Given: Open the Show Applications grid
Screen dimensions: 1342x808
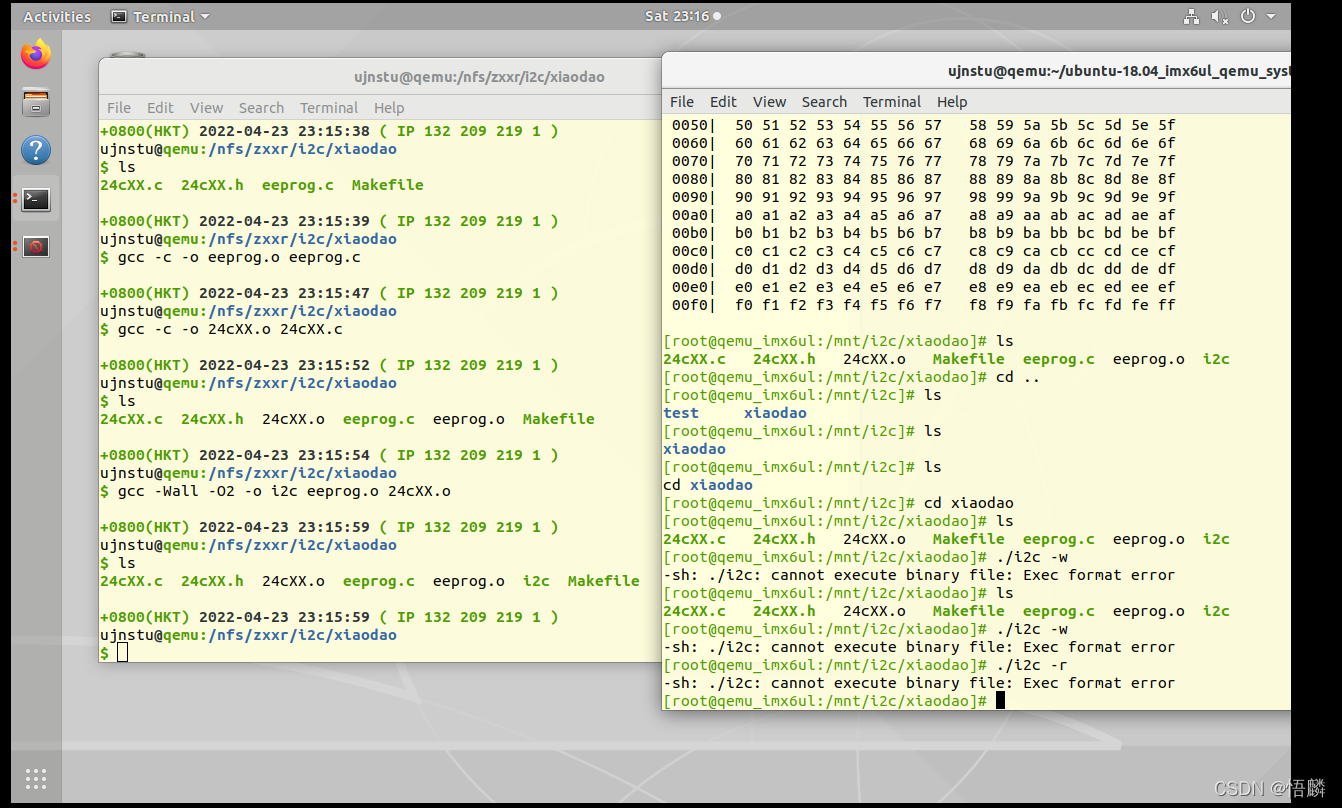Looking at the screenshot, I should click(x=36, y=778).
